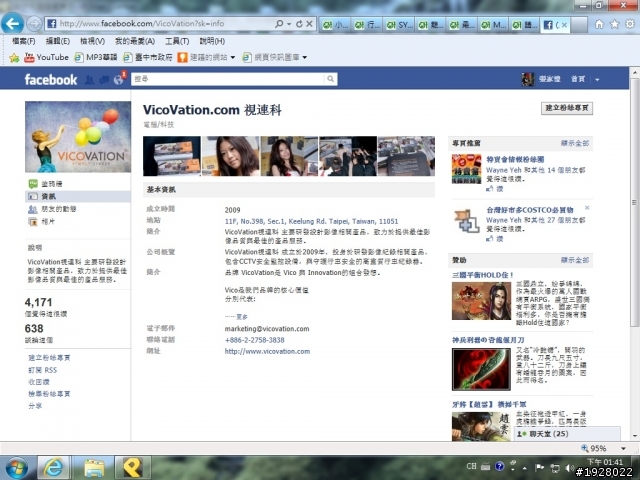Open the Edit (E) menu
The height and width of the screenshot is (480, 640).
pyautogui.click(x=58, y=41)
